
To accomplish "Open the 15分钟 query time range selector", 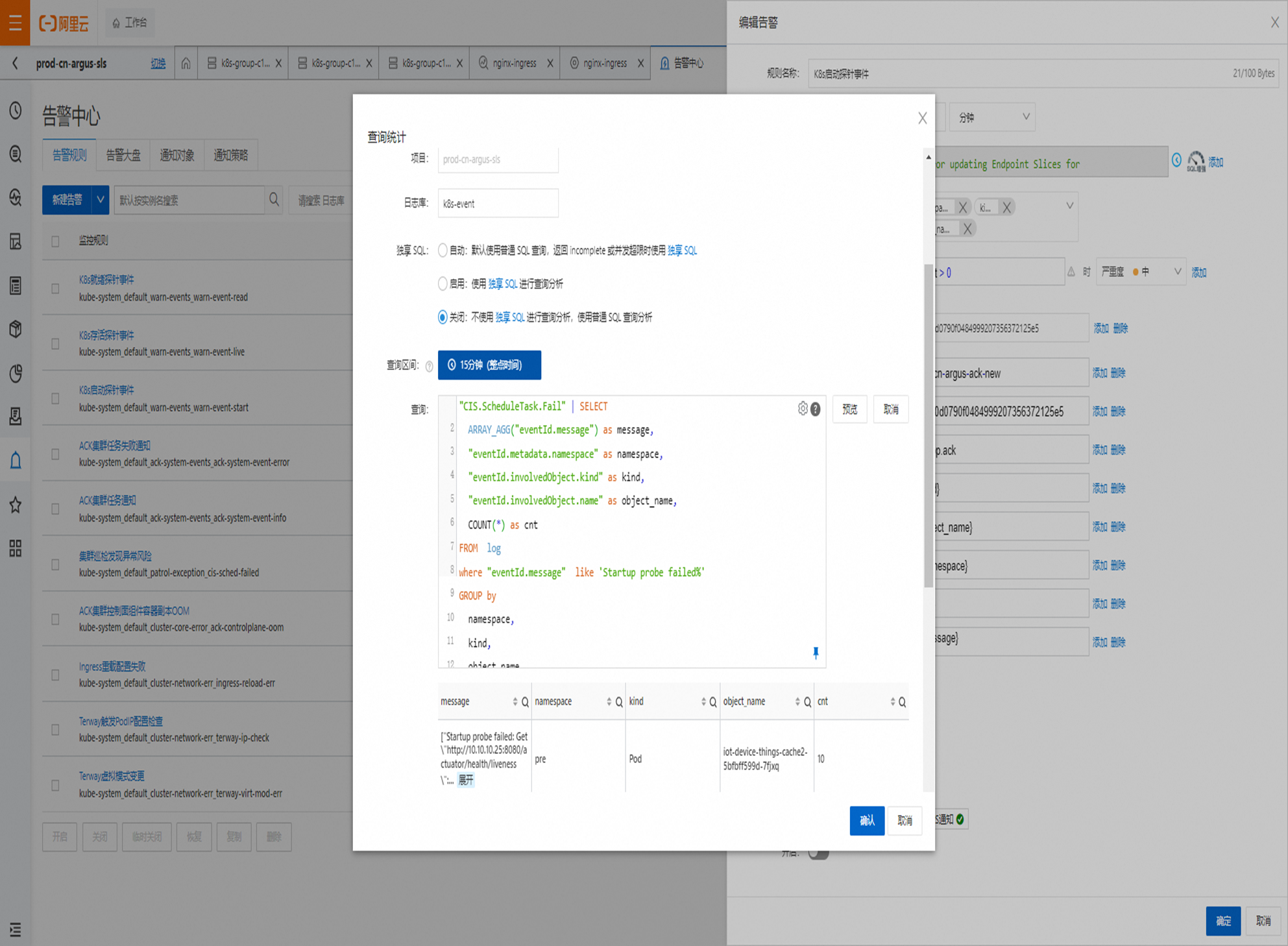I will point(489,365).
